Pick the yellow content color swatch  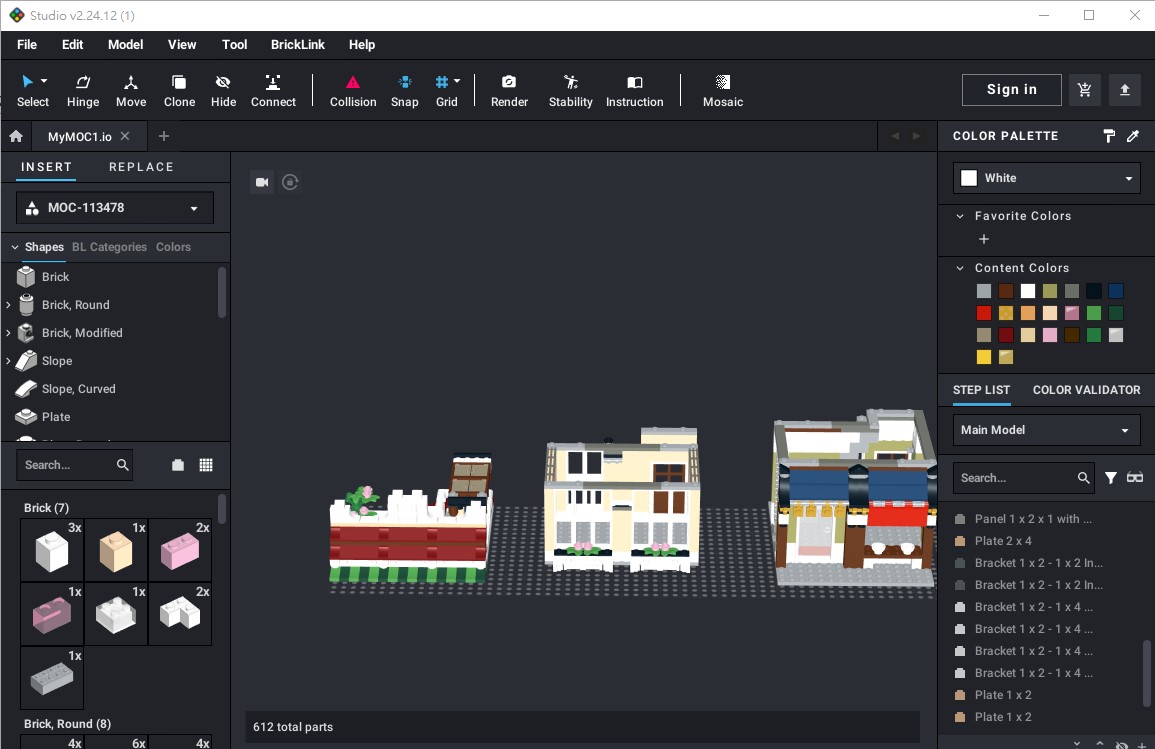tap(983, 357)
